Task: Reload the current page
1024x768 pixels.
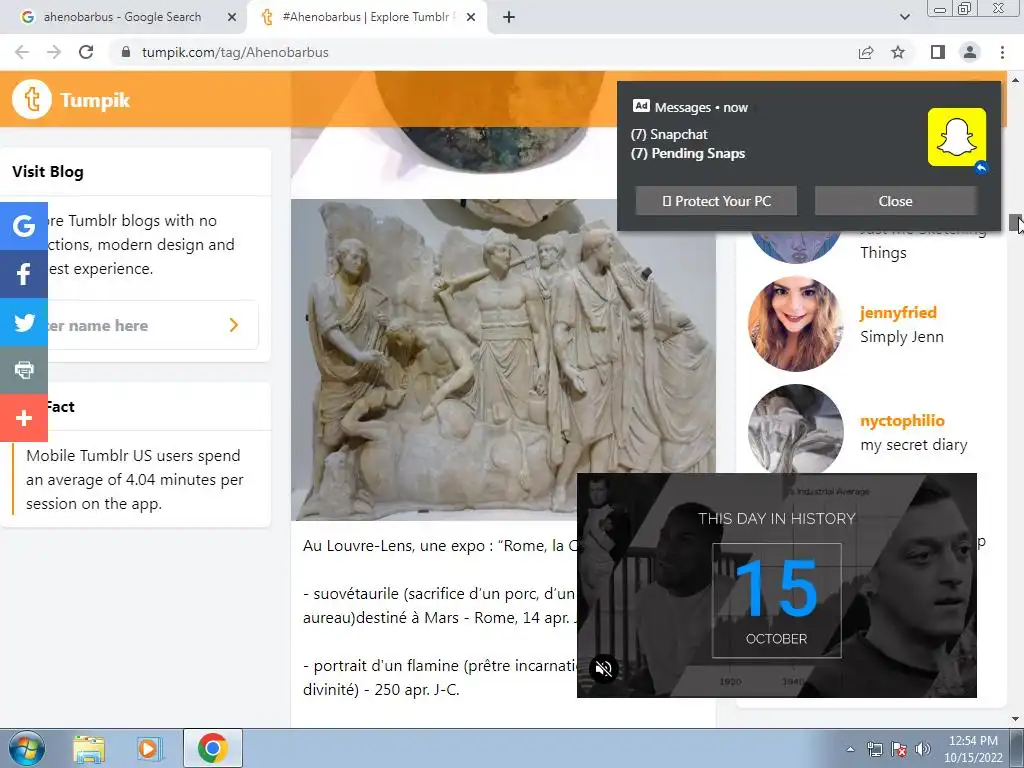Action: click(86, 52)
